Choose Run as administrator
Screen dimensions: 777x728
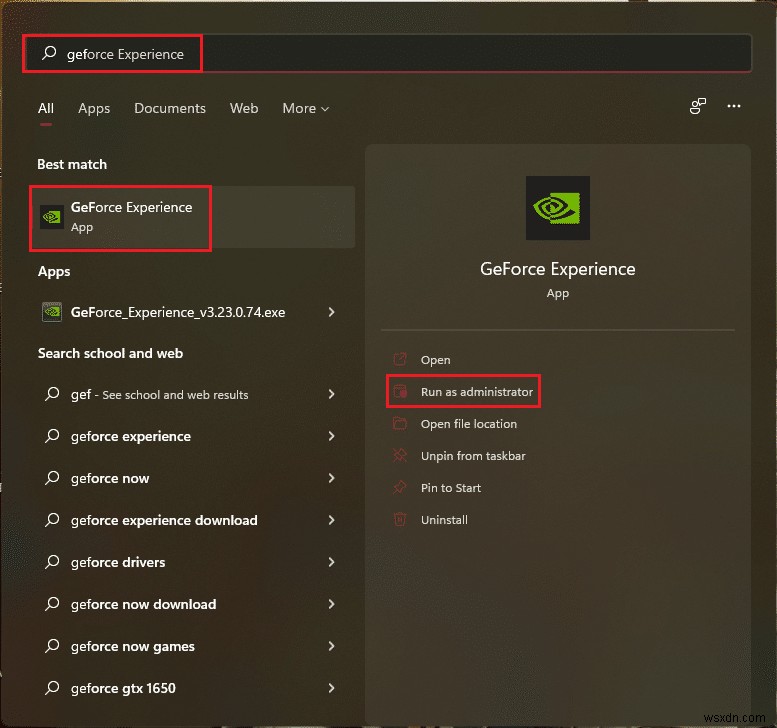476,392
